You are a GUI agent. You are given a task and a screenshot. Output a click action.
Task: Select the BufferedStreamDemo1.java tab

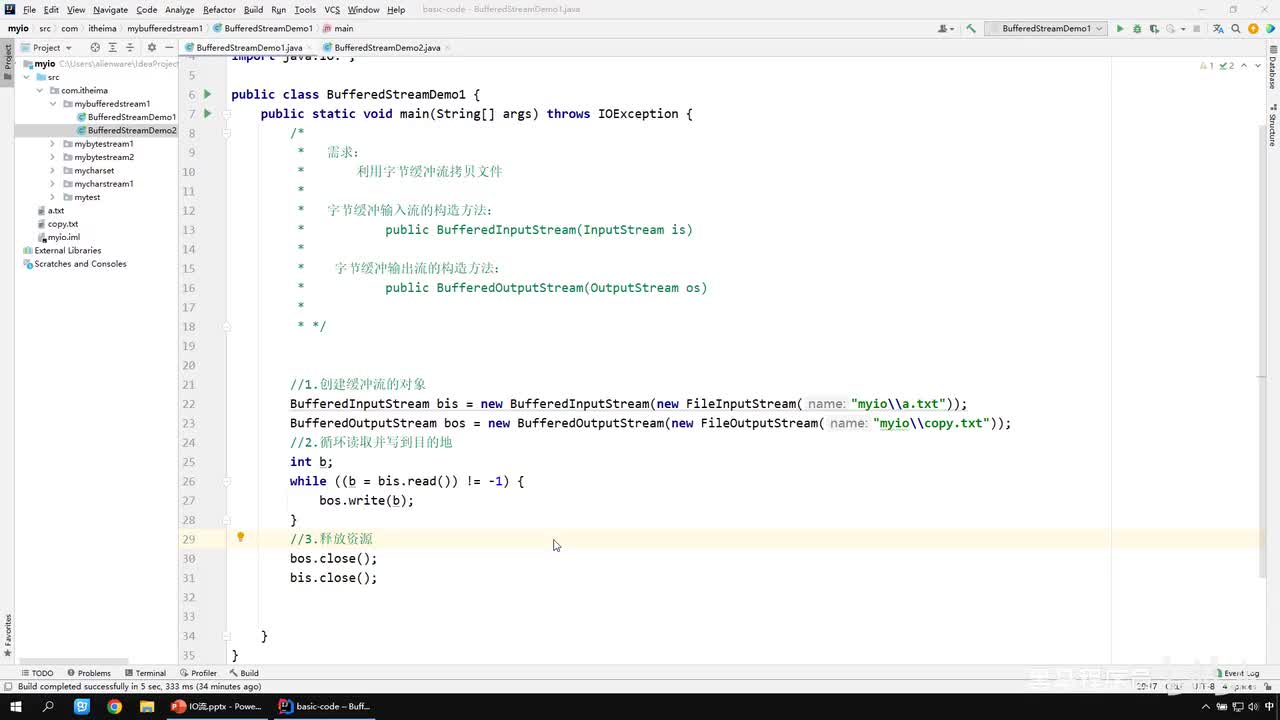(249, 47)
